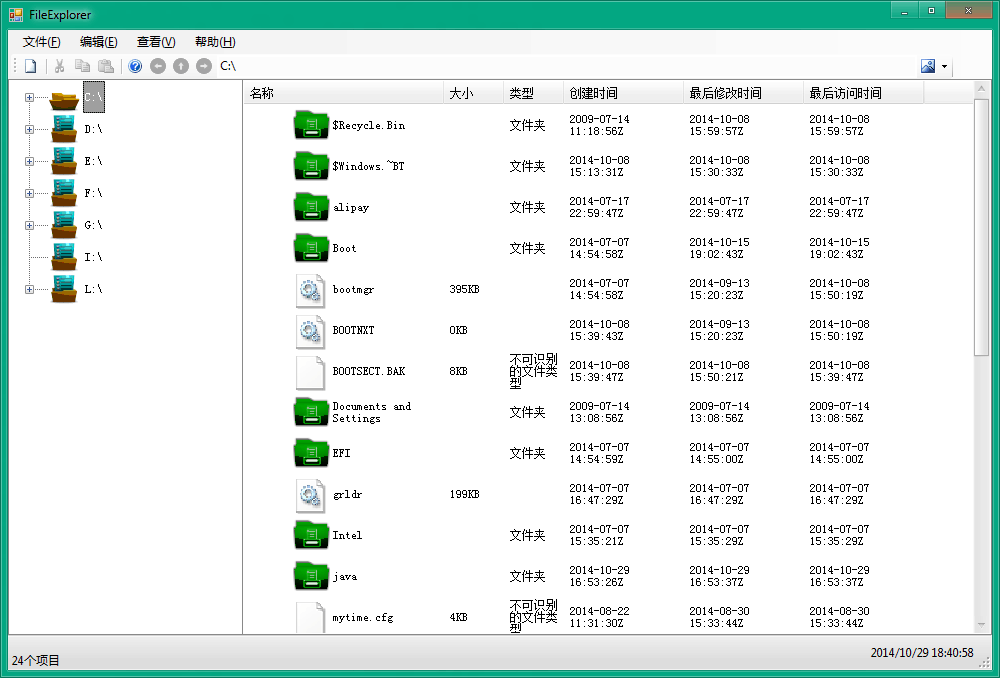Expand the G:\ tree node
The height and width of the screenshot is (678, 1000).
pos(29,225)
